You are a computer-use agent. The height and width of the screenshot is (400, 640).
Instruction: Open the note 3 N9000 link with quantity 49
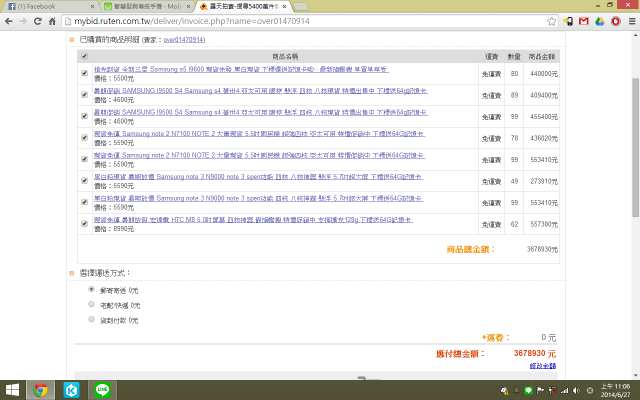coord(258,177)
